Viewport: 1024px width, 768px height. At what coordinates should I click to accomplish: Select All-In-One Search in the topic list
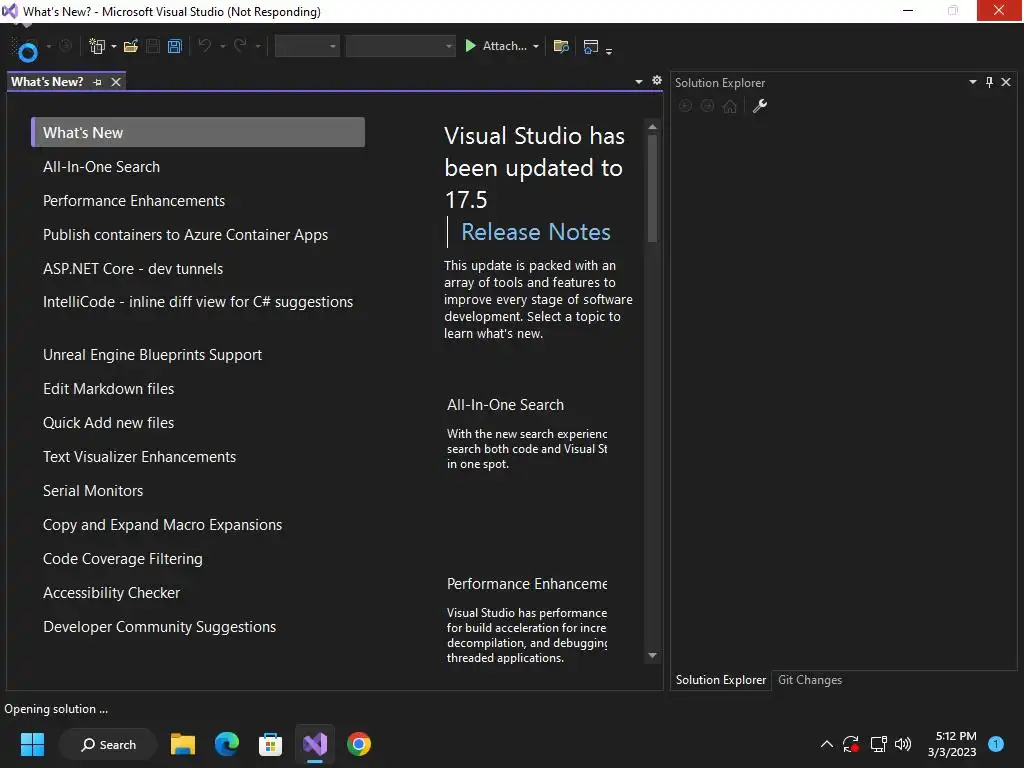101,167
